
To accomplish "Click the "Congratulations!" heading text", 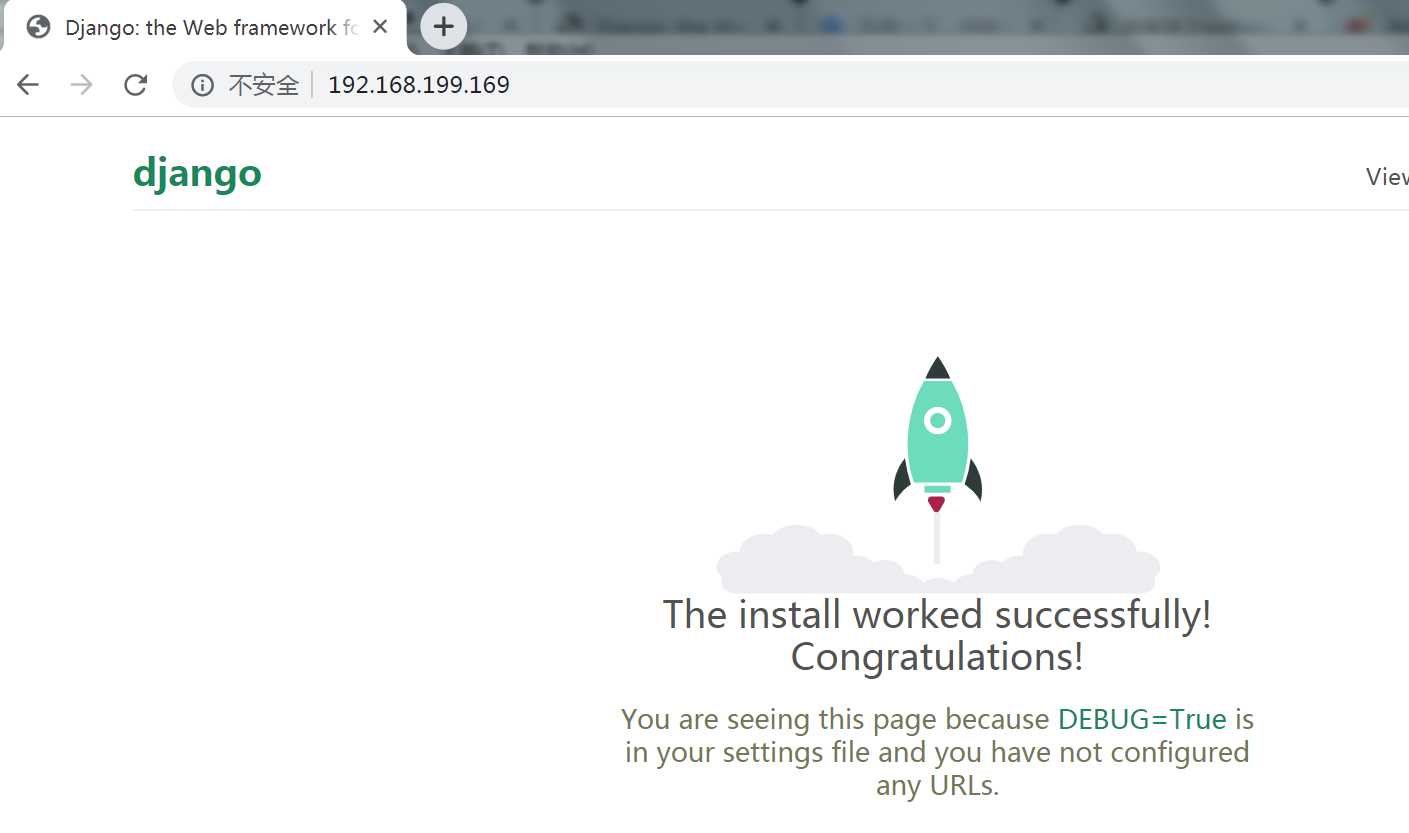I will [x=937, y=657].
